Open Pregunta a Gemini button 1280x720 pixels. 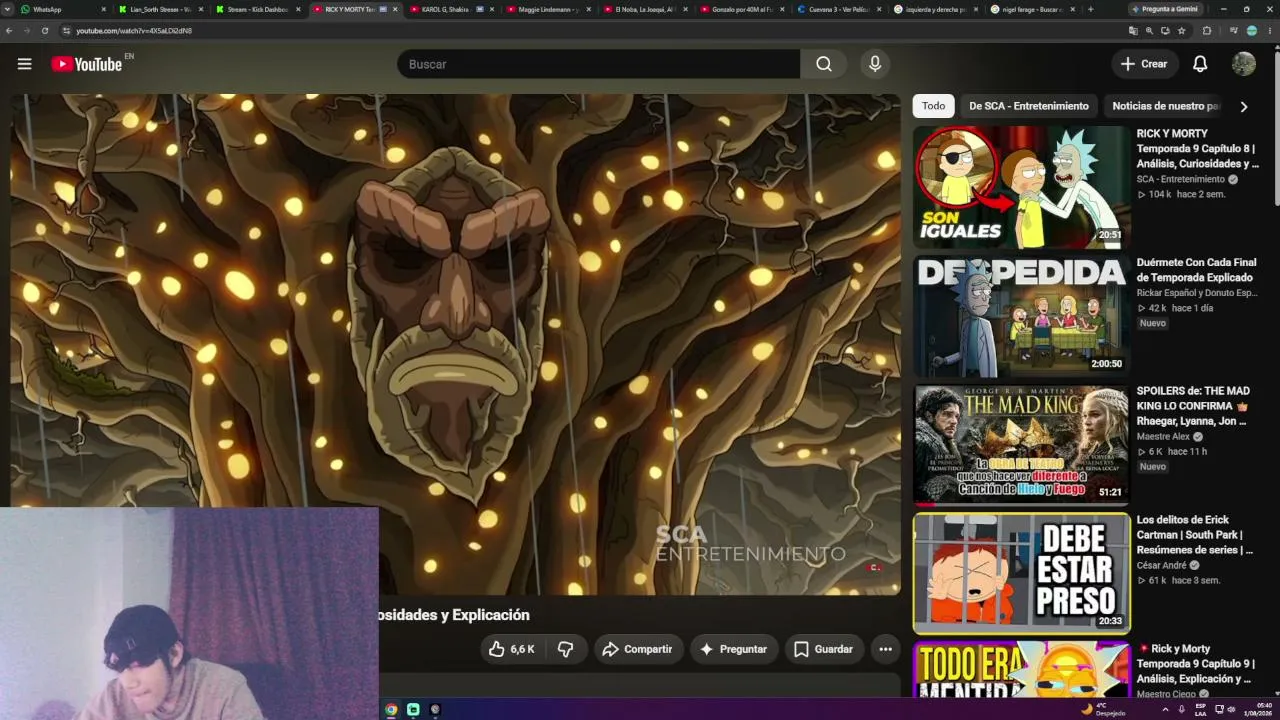1165,9
